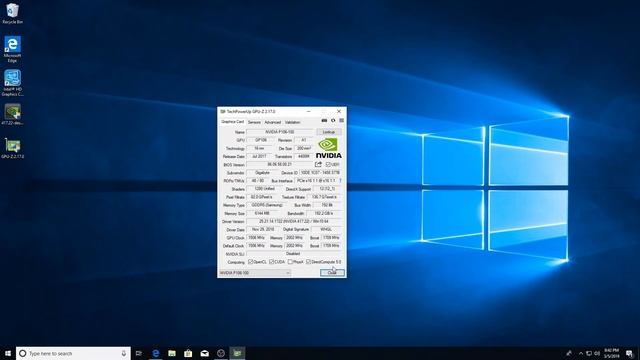Click the Task View taskbar icon
The image size is (640, 360).
139,353
